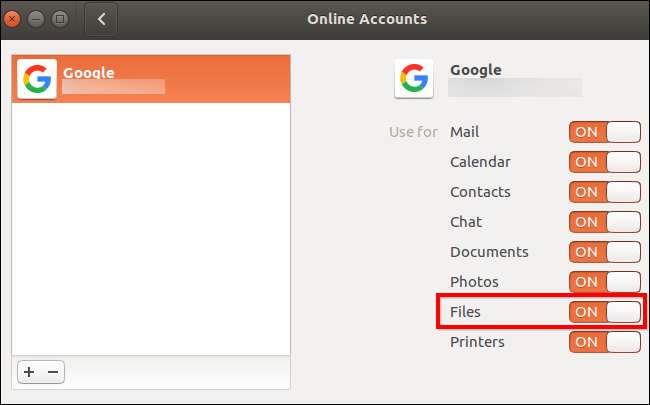Maximize the Online Accounts window
The width and height of the screenshot is (650, 405).
(x=61, y=19)
